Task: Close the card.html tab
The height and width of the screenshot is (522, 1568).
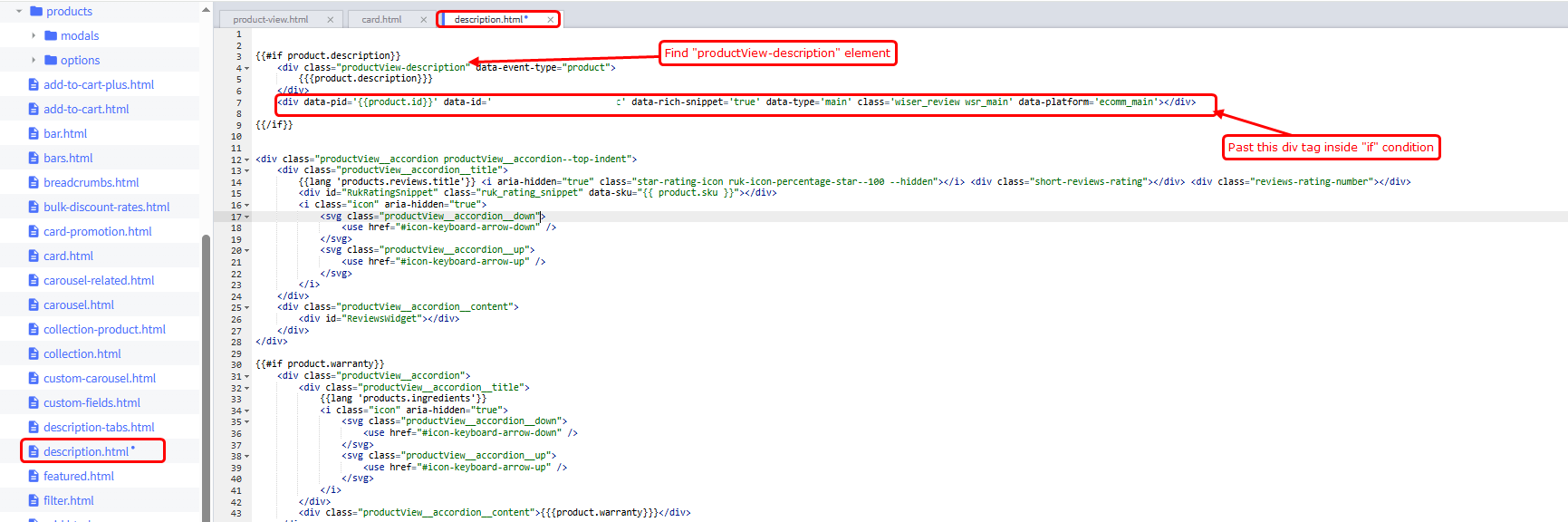Action: (423, 19)
